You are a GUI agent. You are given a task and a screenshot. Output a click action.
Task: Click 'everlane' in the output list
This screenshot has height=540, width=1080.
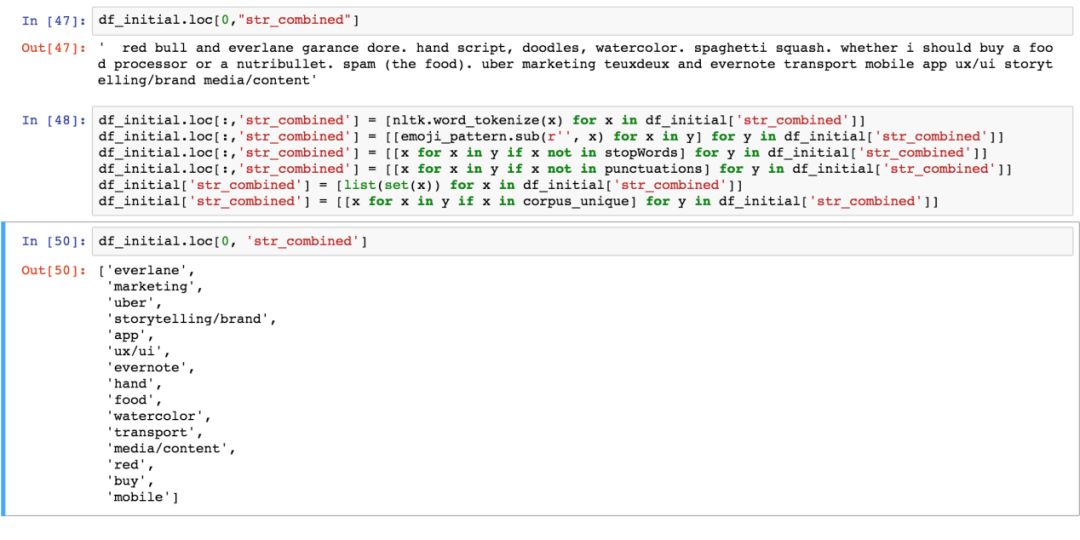(150, 271)
